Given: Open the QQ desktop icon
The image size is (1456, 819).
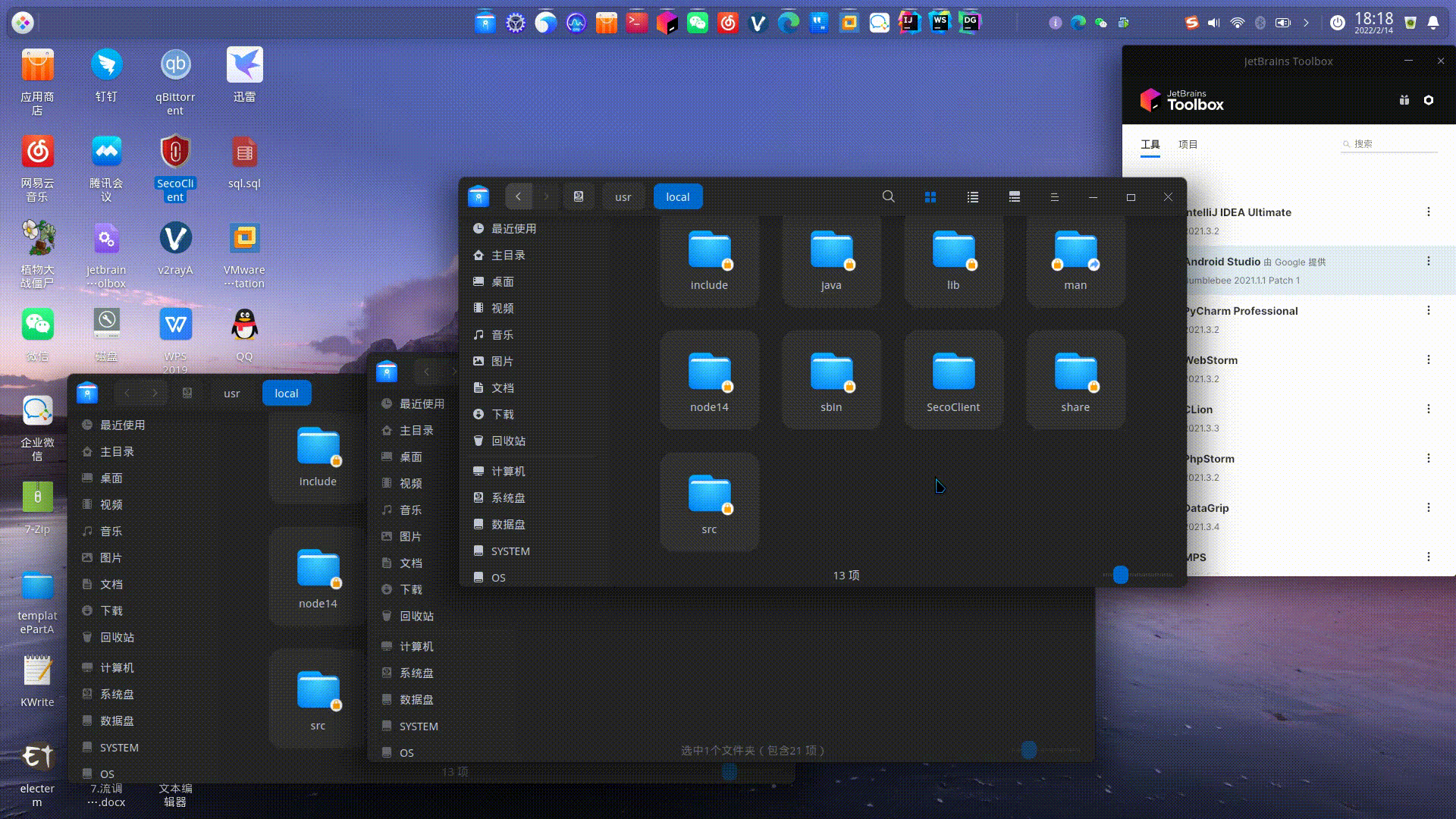Looking at the screenshot, I should click(x=243, y=322).
